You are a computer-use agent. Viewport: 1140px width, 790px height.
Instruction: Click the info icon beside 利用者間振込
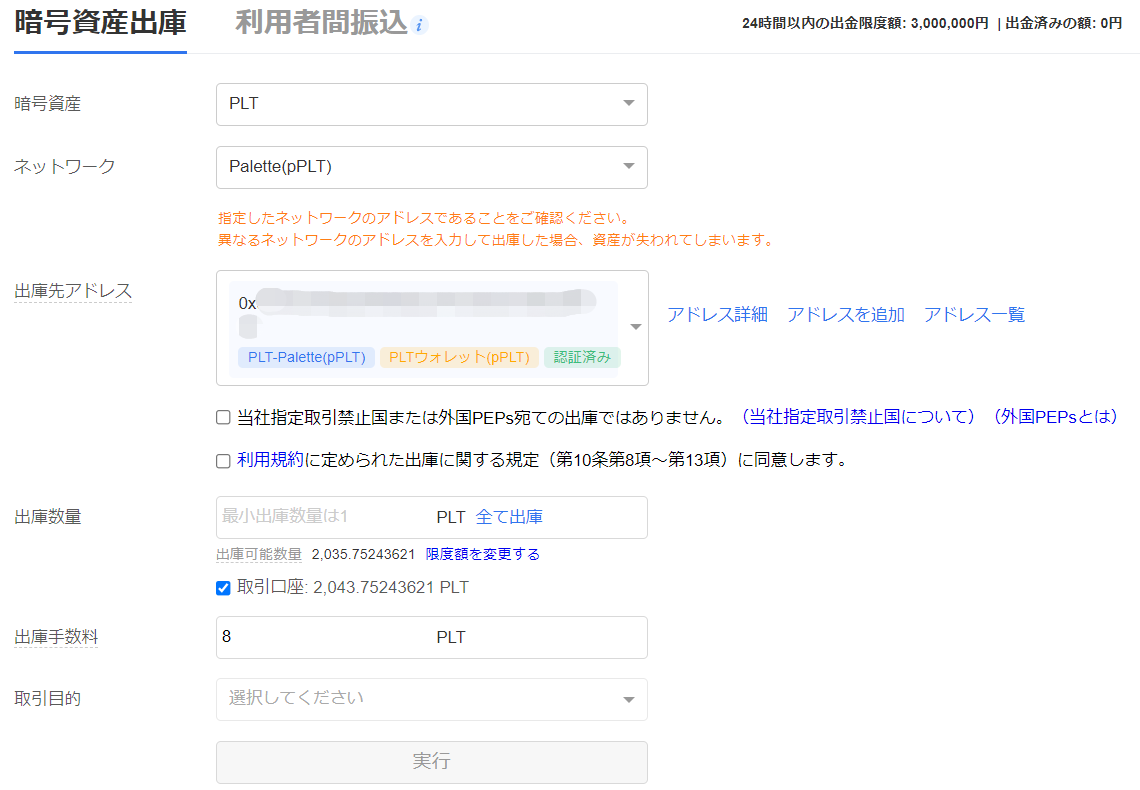point(420,25)
